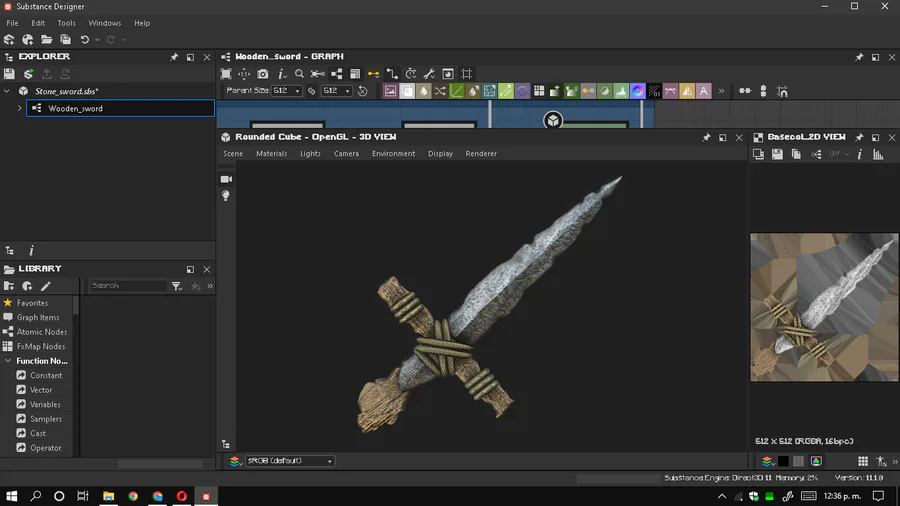Image resolution: width=900 pixels, height=506 pixels.
Task: Open the Environment menu in 3D view
Action: (x=393, y=154)
